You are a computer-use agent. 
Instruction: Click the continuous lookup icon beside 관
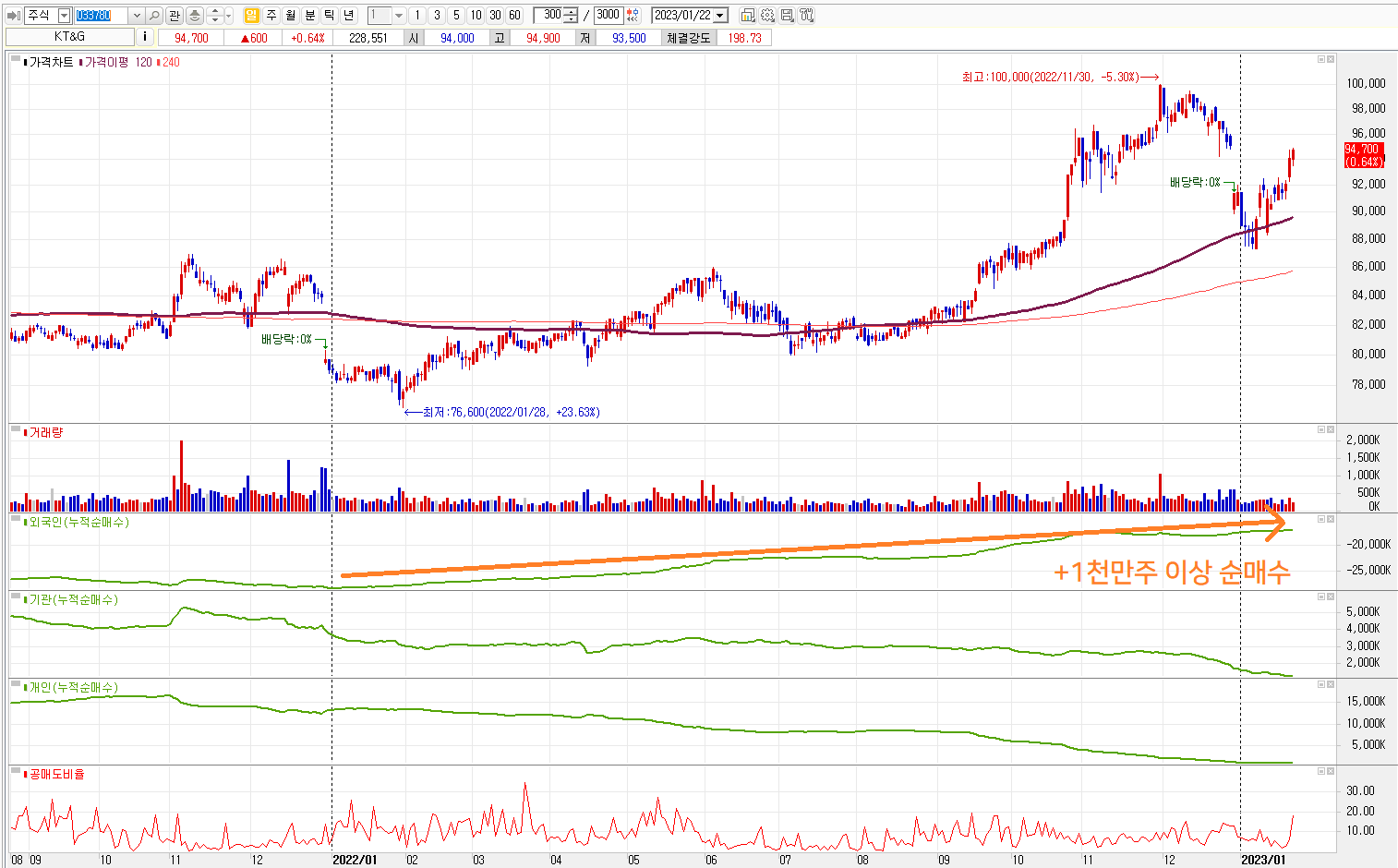pos(195,16)
